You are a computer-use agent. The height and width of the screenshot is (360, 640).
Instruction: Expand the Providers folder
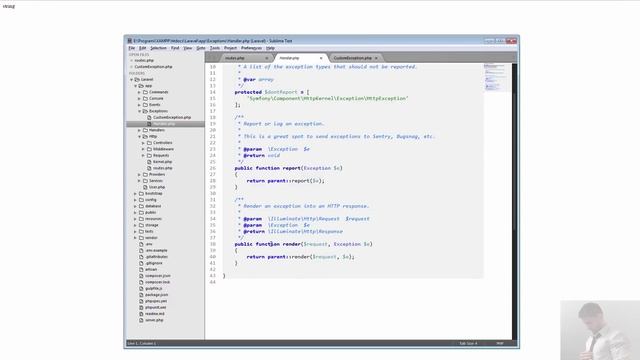pos(139,175)
